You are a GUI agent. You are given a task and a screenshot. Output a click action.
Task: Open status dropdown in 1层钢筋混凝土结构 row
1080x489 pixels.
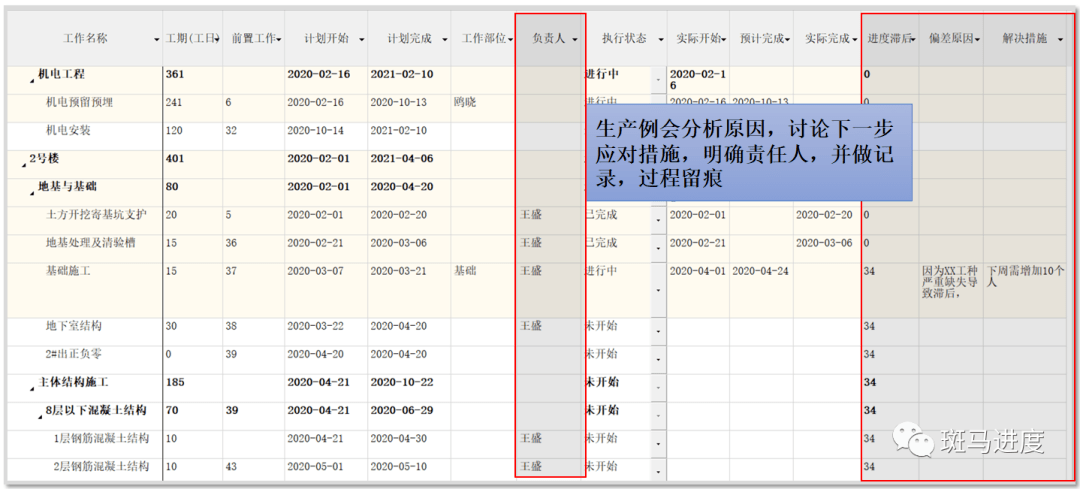coord(658,445)
